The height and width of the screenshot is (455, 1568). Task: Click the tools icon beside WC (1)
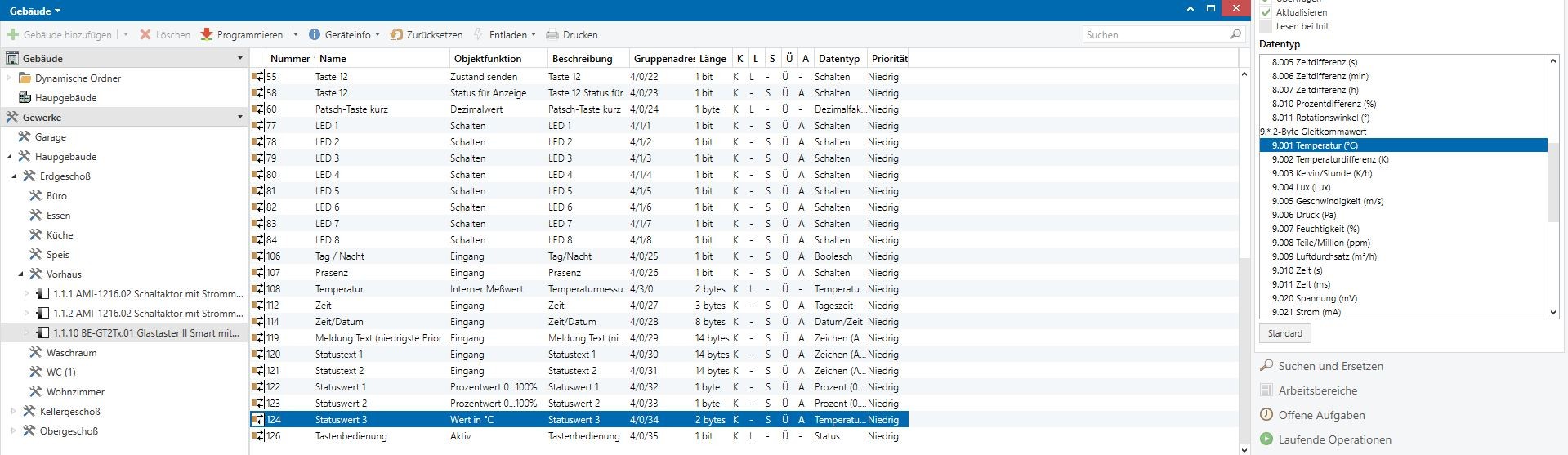click(35, 372)
